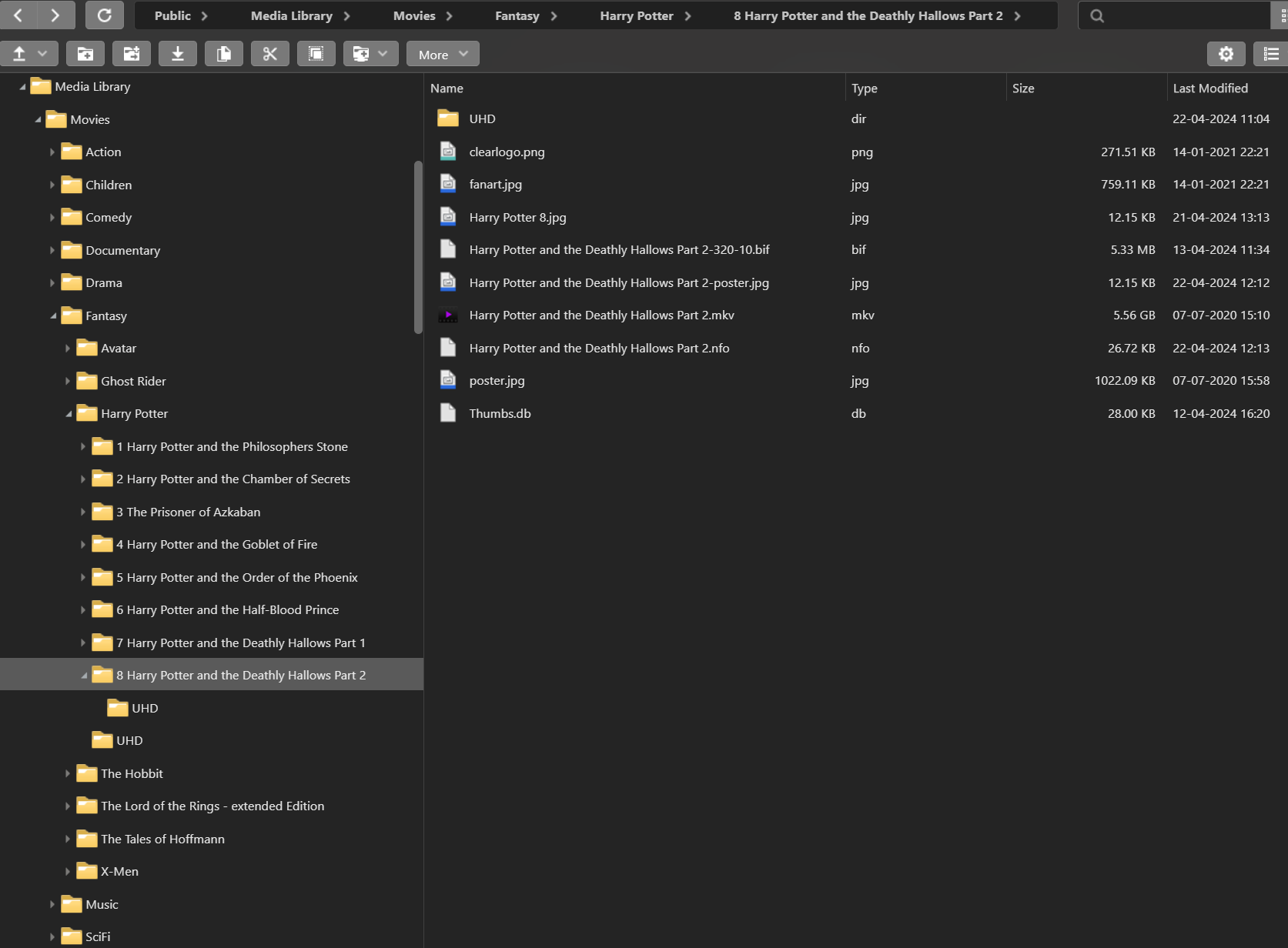Select The Lord of the Rings extended Edition
The width and height of the screenshot is (1288, 948).
pyautogui.click(x=212, y=806)
